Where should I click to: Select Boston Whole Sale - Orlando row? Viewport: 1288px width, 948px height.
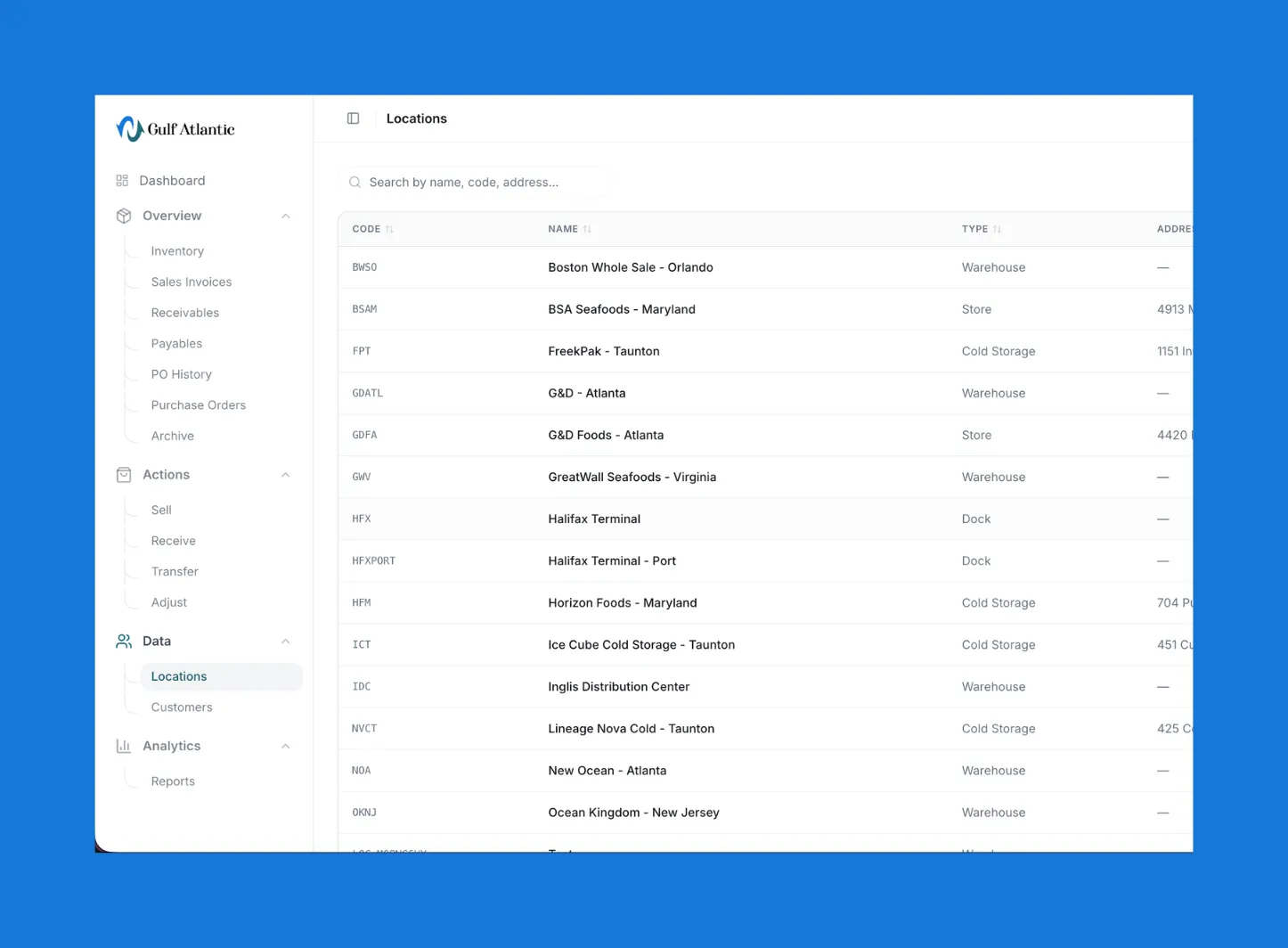pos(765,267)
